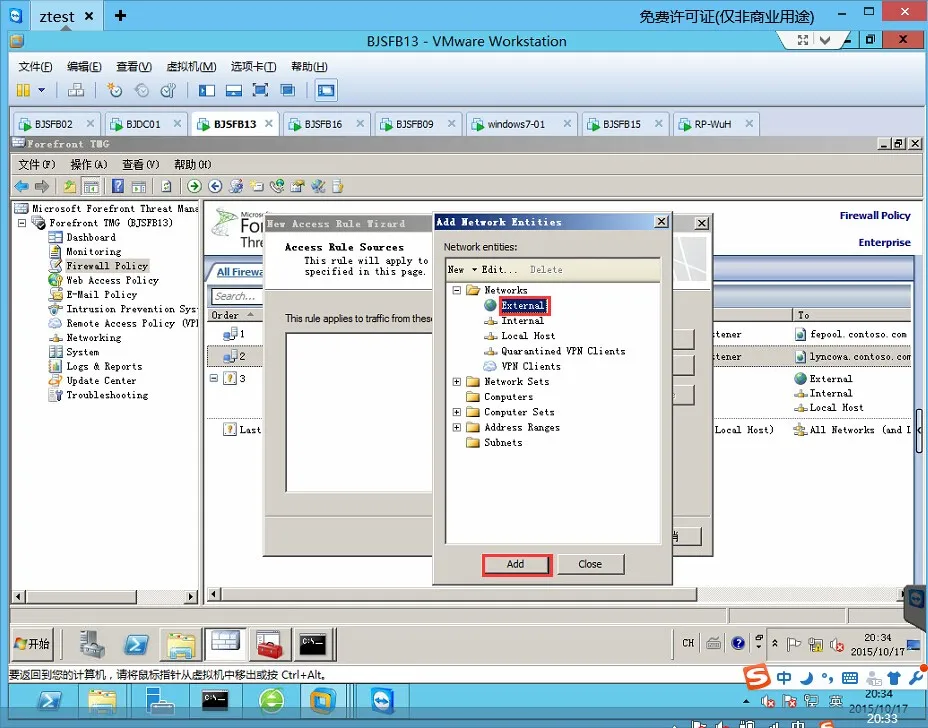Click the Close button in Add Network Entities
928x728 pixels.
[590, 565]
